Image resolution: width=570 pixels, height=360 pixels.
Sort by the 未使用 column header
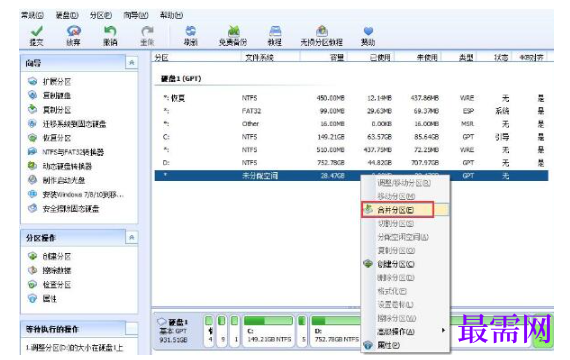[x=418, y=57]
